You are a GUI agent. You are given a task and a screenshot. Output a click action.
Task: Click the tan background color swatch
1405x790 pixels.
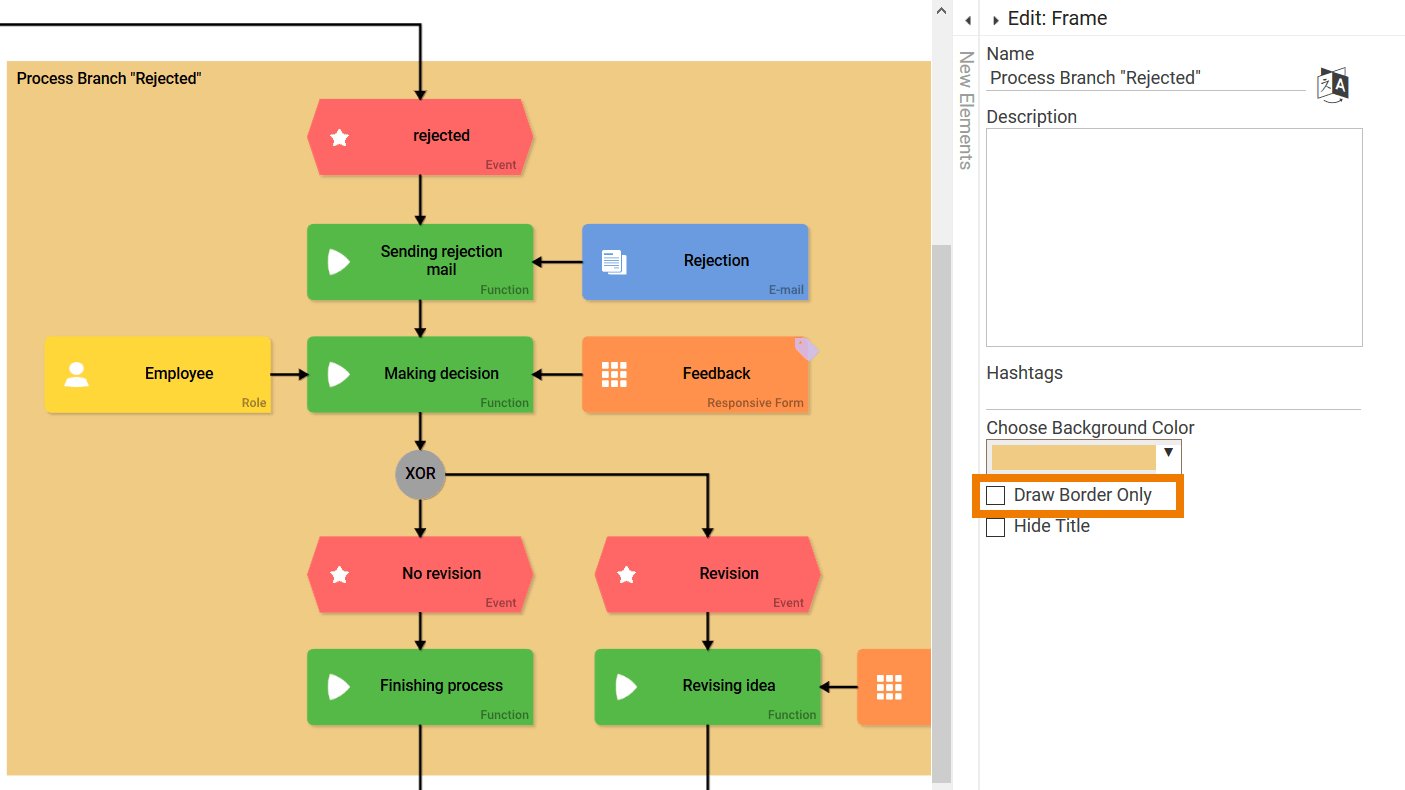tap(1073, 458)
